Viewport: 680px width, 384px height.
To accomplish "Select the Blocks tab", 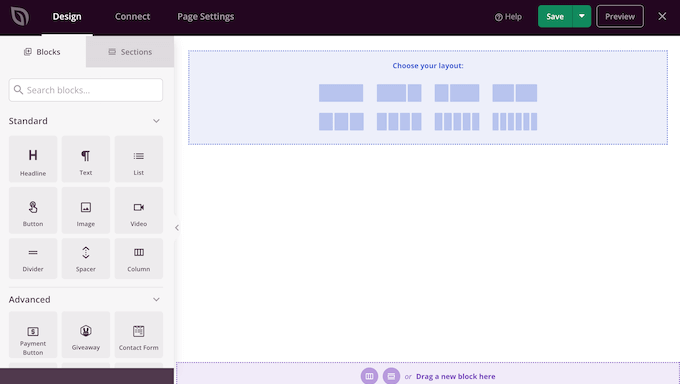I will [x=42, y=52].
